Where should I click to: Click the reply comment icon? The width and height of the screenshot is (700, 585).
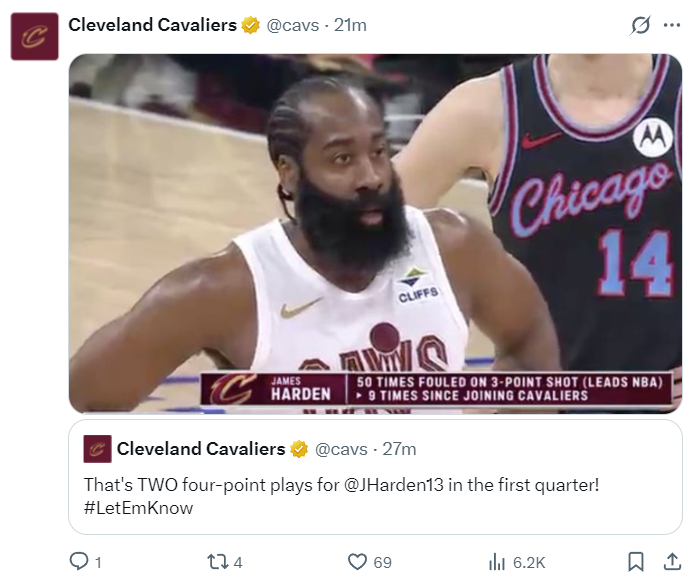point(79,562)
